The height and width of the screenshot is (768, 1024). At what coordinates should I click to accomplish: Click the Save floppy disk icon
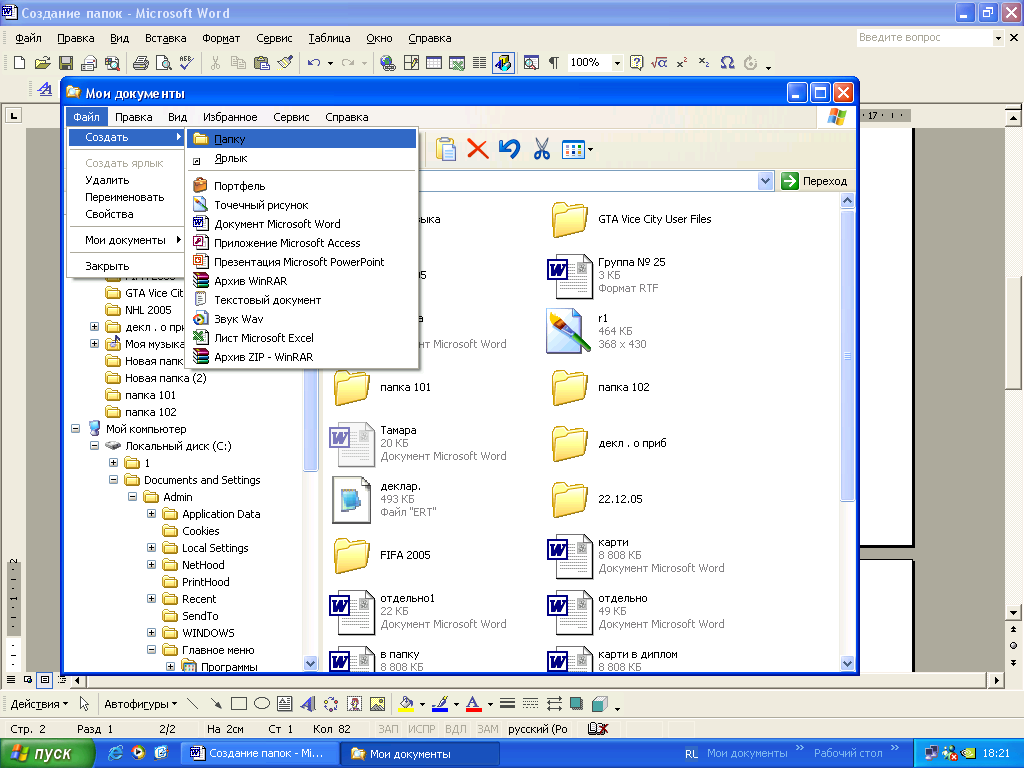[x=65, y=63]
